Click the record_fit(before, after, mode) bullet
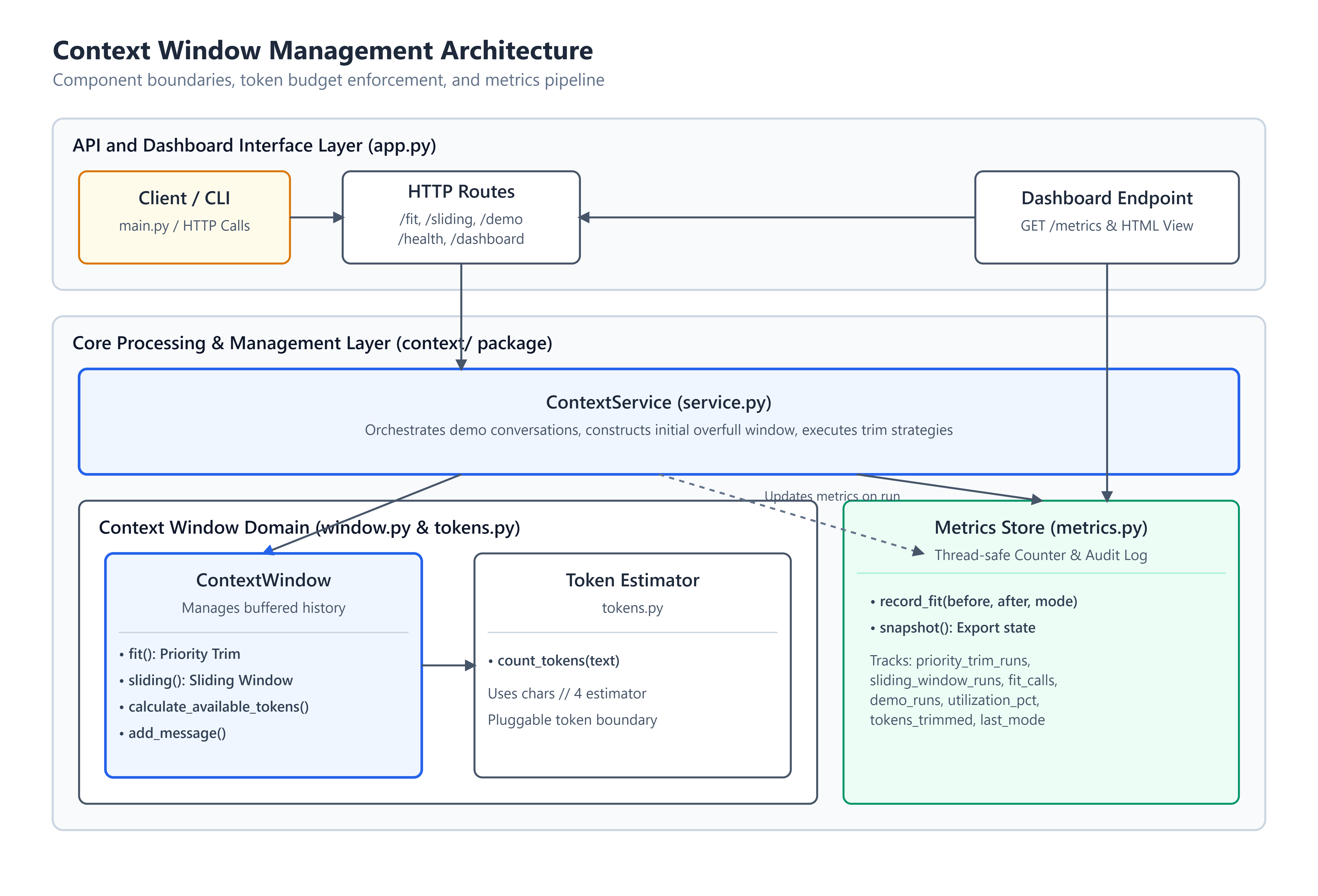Image resolution: width=1318 pixels, height=896 pixels. (x=973, y=601)
